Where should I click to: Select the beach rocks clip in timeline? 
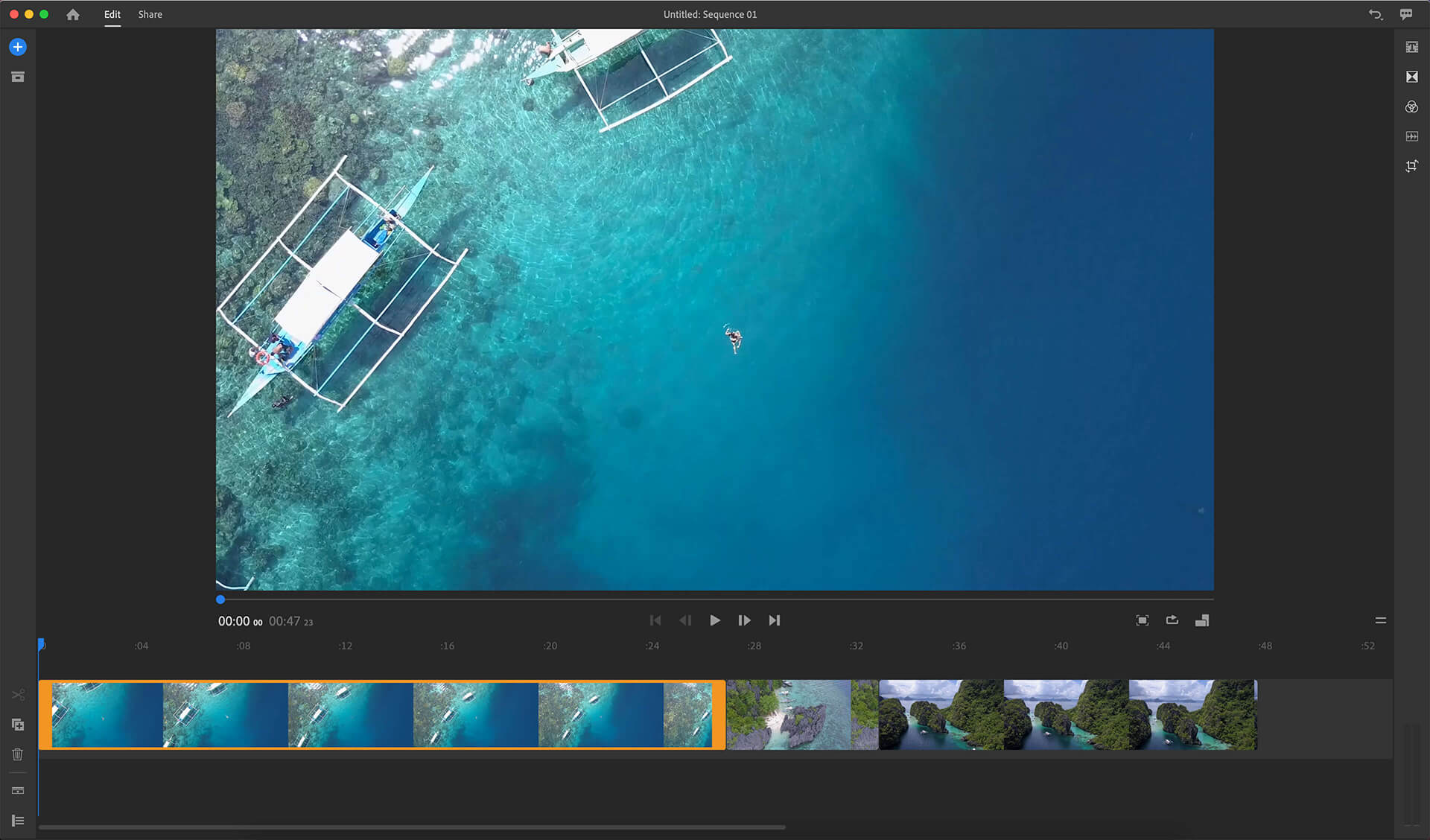pyautogui.click(x=802, y=714)
